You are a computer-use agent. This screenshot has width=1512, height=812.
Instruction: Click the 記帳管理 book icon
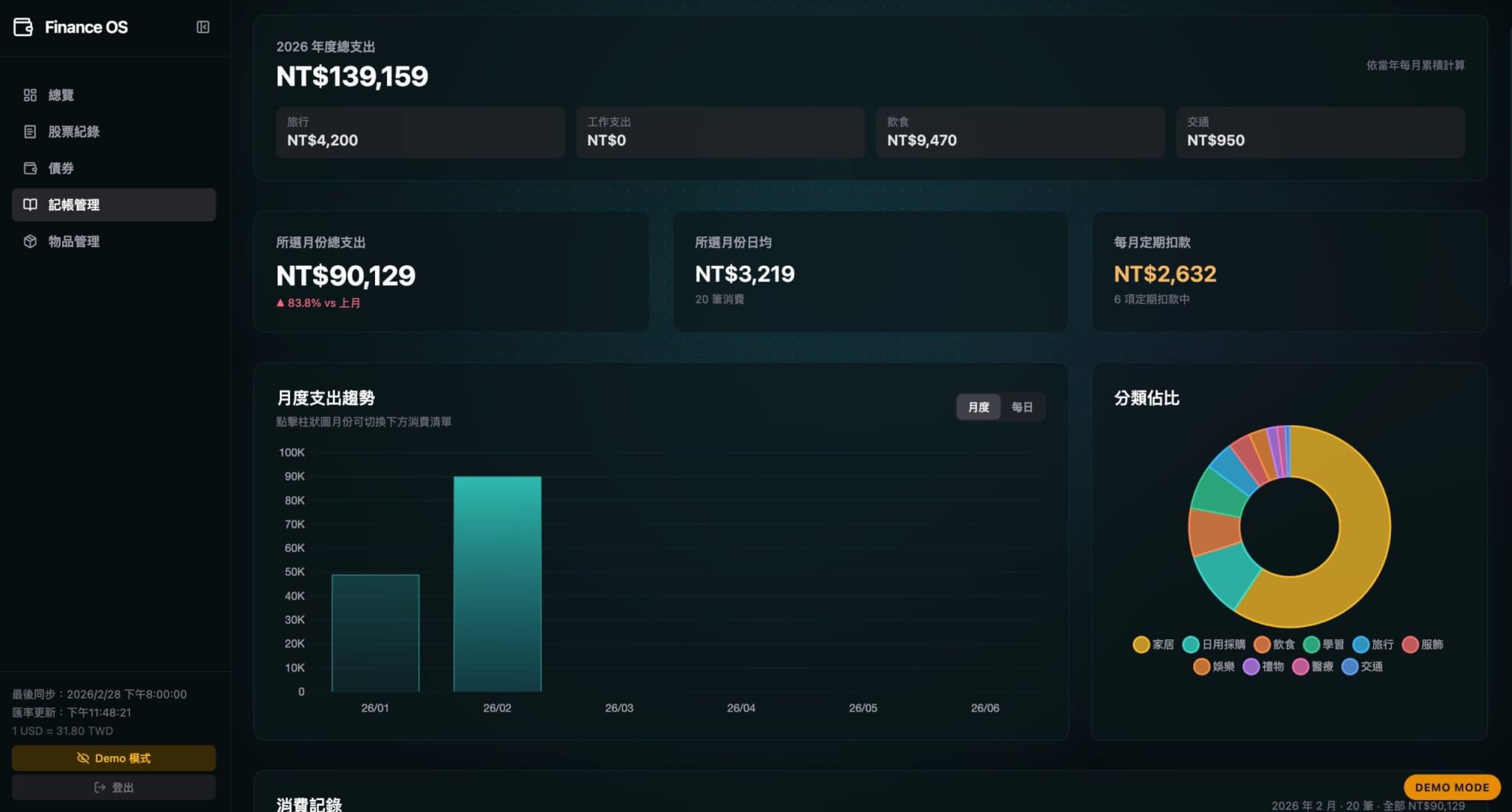click(30, 204)
